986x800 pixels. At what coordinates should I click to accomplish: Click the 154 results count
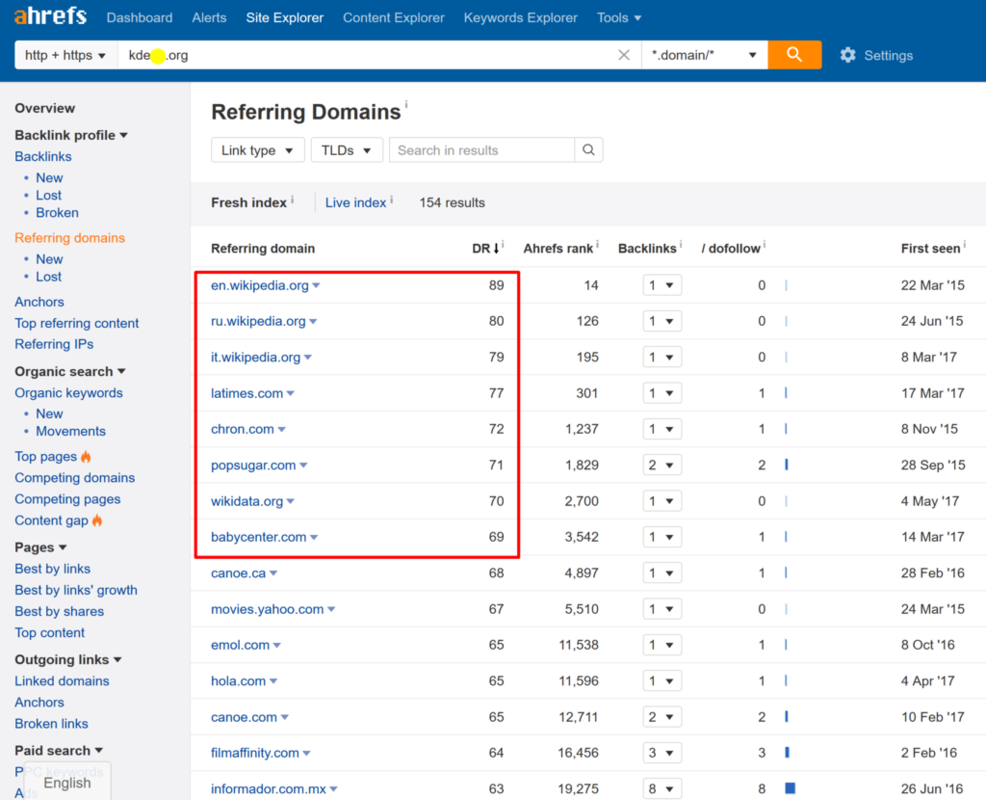[452, 203]
